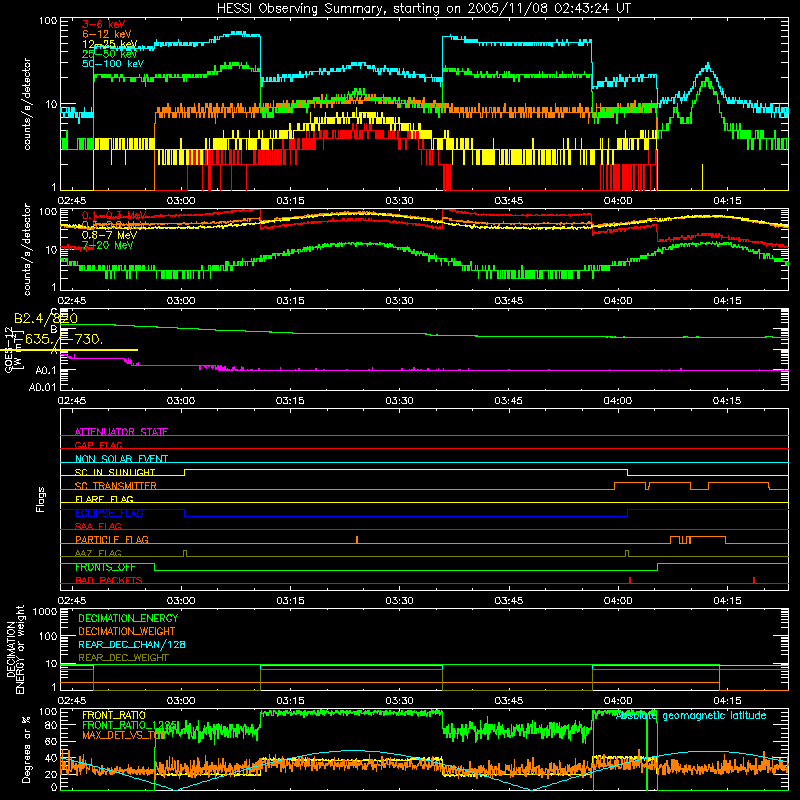Viewport: 800px width, 800px height.
Task: Select the SC_IN_SUNLIGHT flag label
Action: [x=115, y=472]
